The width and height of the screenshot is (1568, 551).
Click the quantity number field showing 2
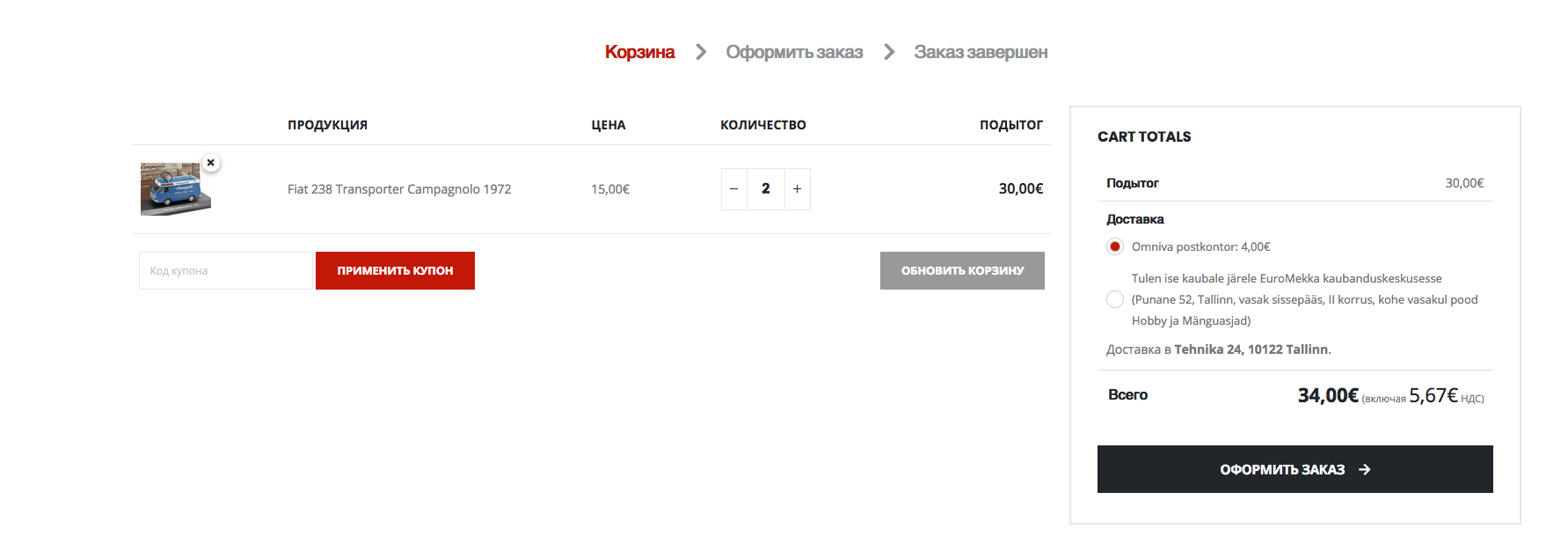(x=766, y=189)
